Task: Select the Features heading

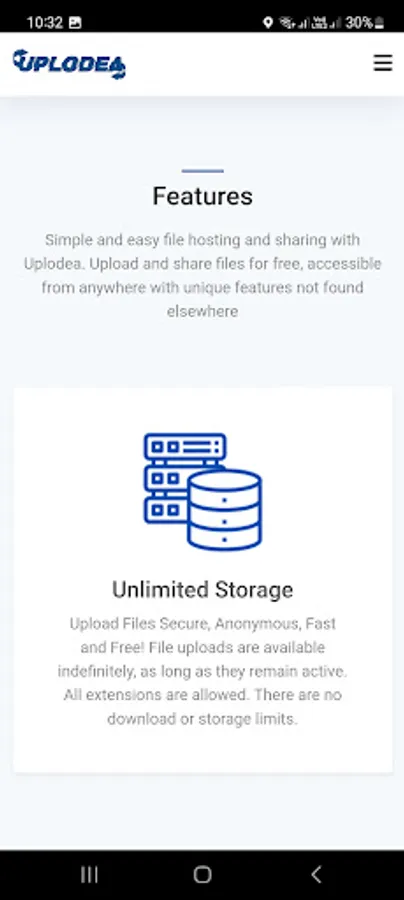Action: click(203, 196)
